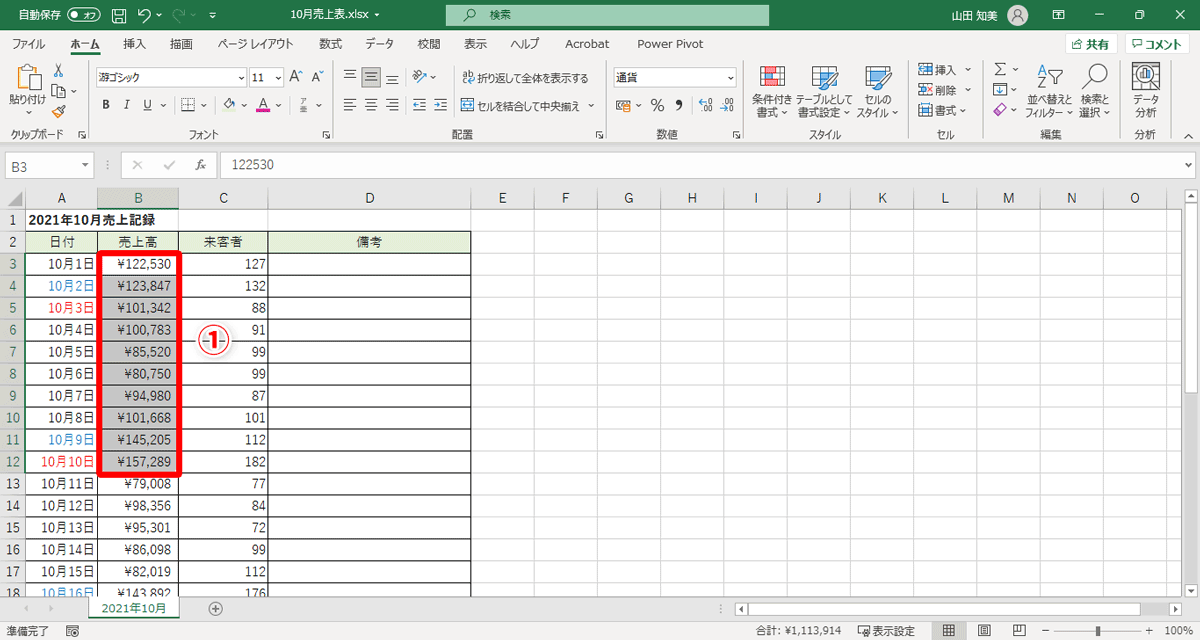The width and height of the screenshot is (1200, 640).
Task: Align text to the right
Action: (393, 104)
